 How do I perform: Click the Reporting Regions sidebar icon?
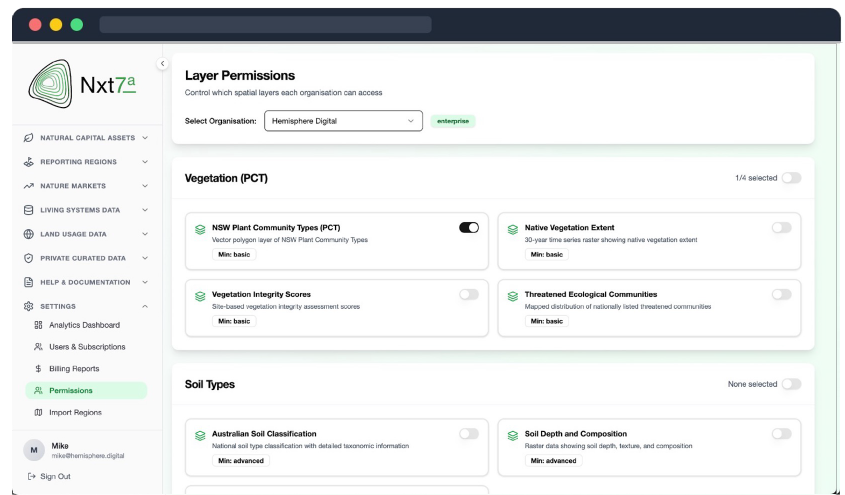coord(29,162)
